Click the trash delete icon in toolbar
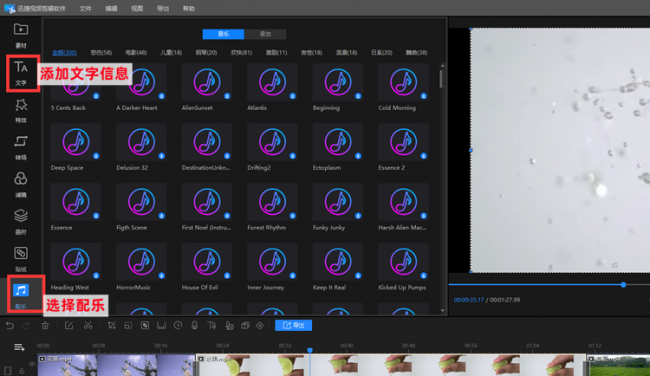This screenshot has width=650, height=376. pos(45,326)
